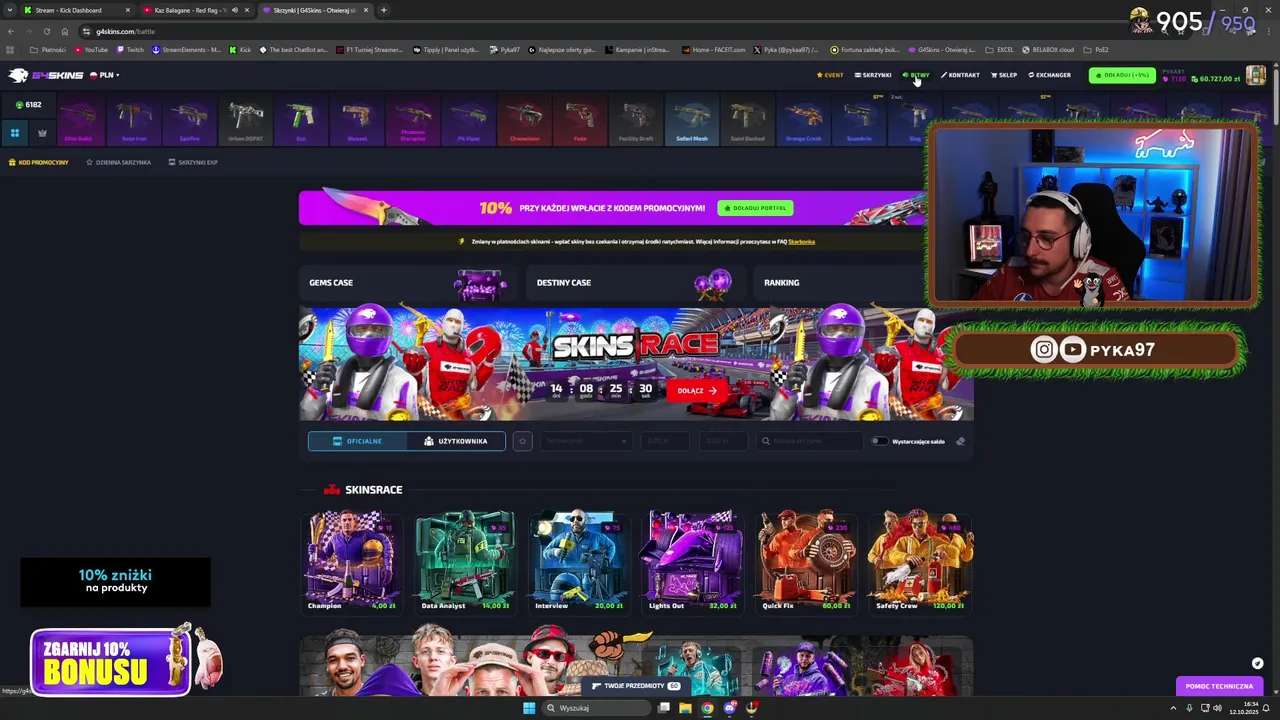Switch to UŻYTKOWNIKA cases tab
This screenshot has width=1280, height=720.
(456, 441)
